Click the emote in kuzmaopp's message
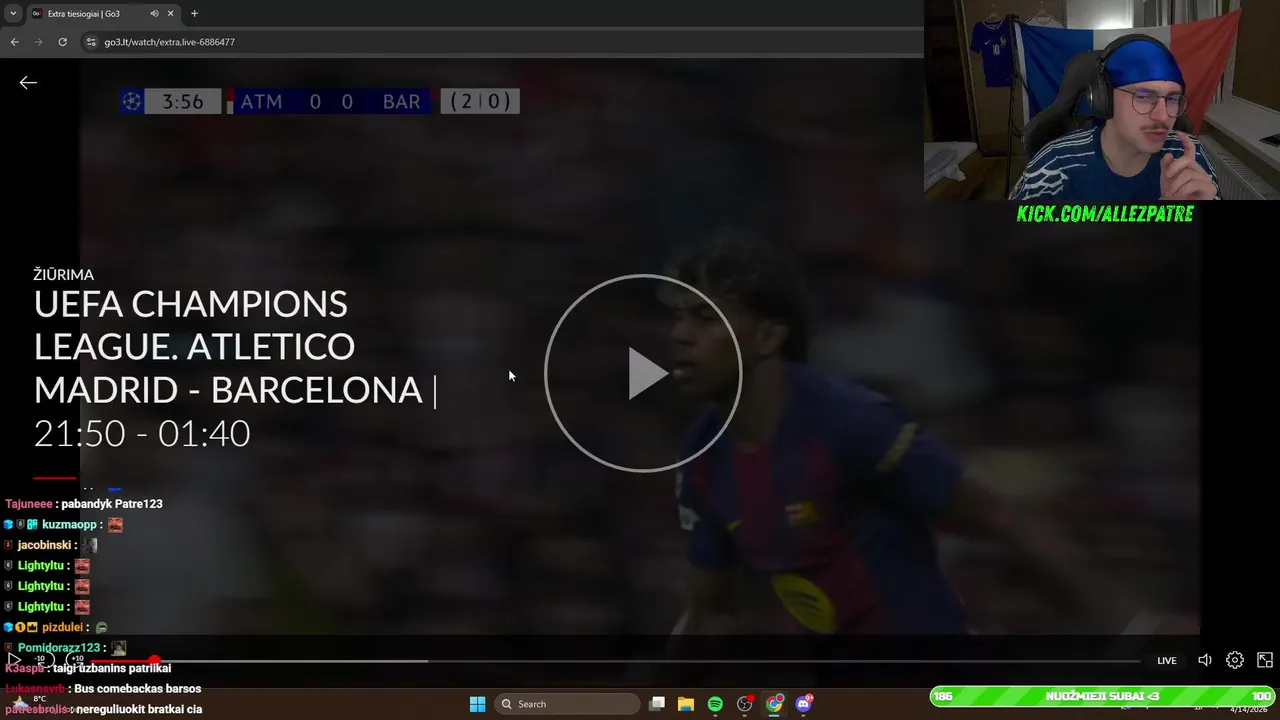 115,525
